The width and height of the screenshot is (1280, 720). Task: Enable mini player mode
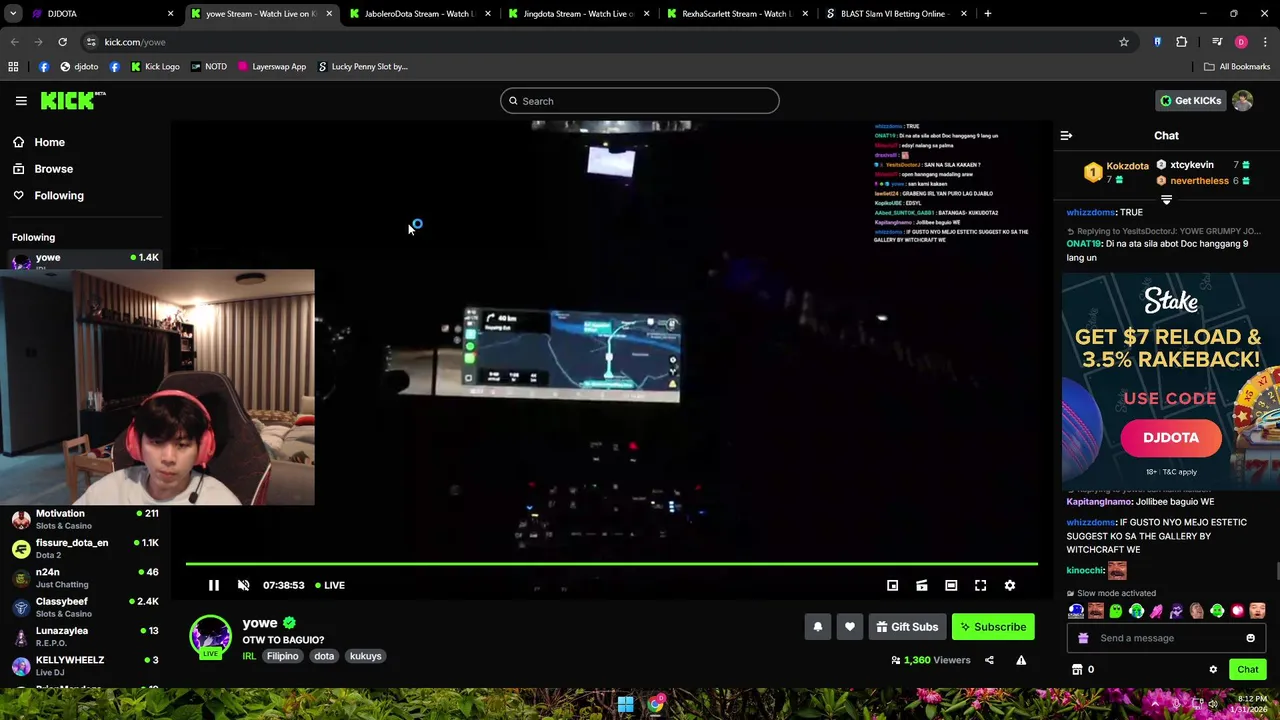[x=892, y=586]
